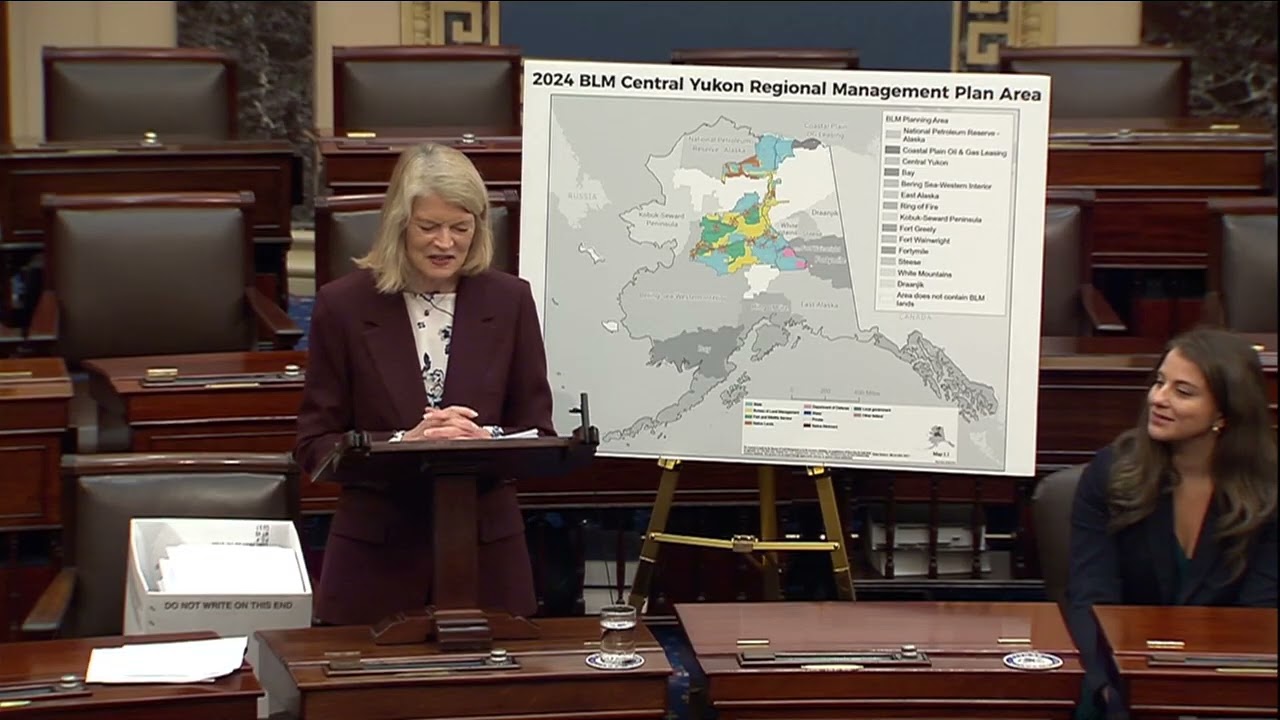Viewport: 1280px width, 720px height.
Task: Click the 'Bering Sea-Western Interior' legend entry
Action: [937, 185]
